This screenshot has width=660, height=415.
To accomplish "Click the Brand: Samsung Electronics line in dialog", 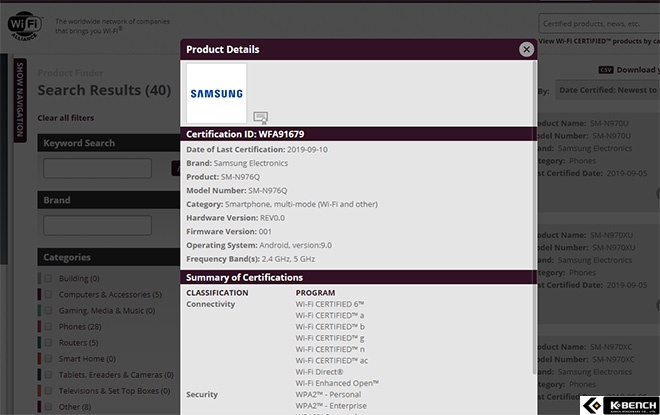I will [237, 163].
